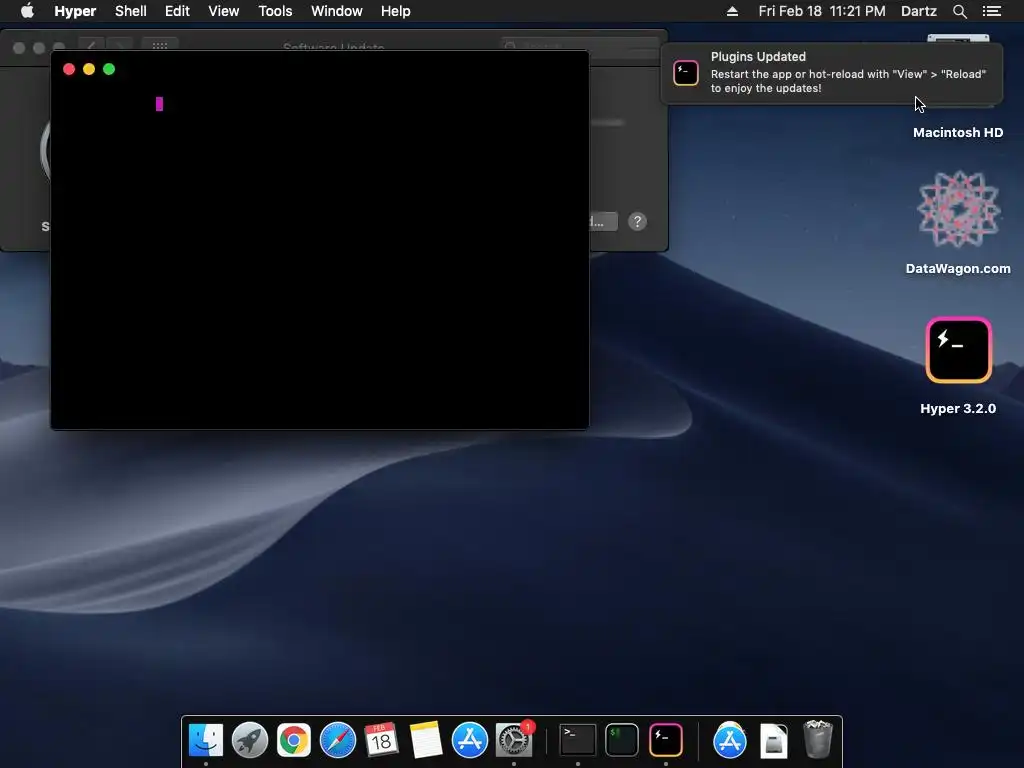The height and width of the screenshot is (768, 1024).
Task: Switch to Hyper via dock icon
Action: pyautogui.click(x=665, y=740)
